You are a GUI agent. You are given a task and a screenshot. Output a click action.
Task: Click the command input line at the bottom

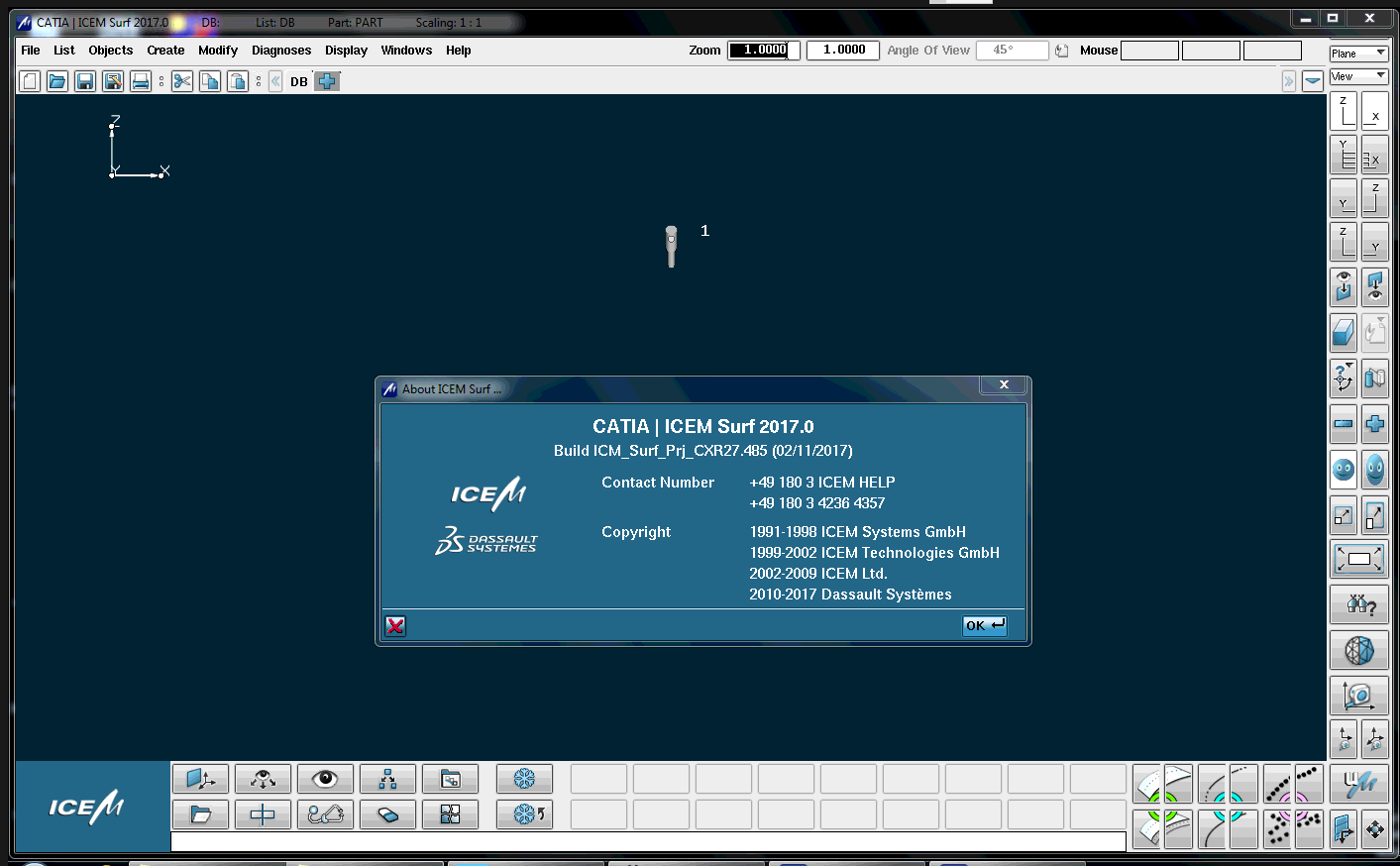click(x=648, y=842)
